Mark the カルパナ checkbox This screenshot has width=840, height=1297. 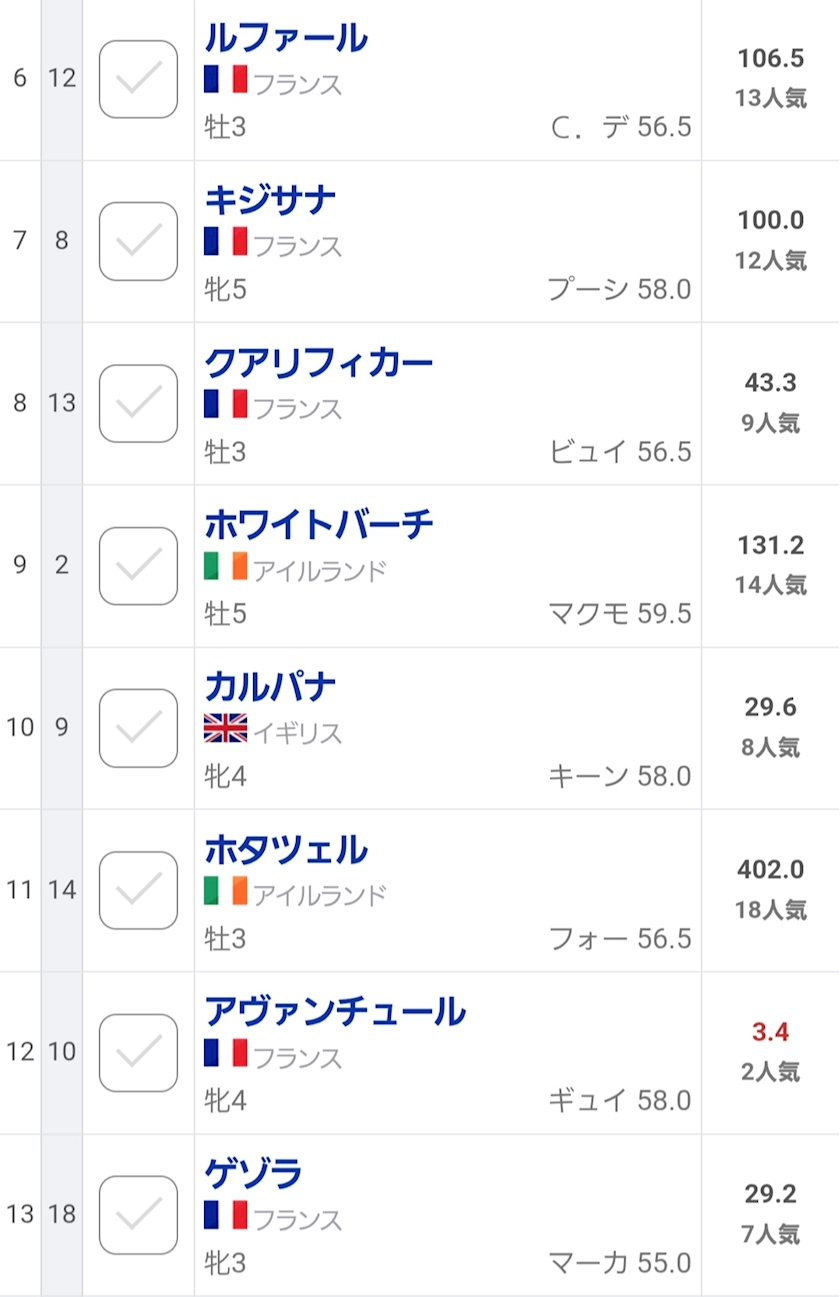coord(138,728)
